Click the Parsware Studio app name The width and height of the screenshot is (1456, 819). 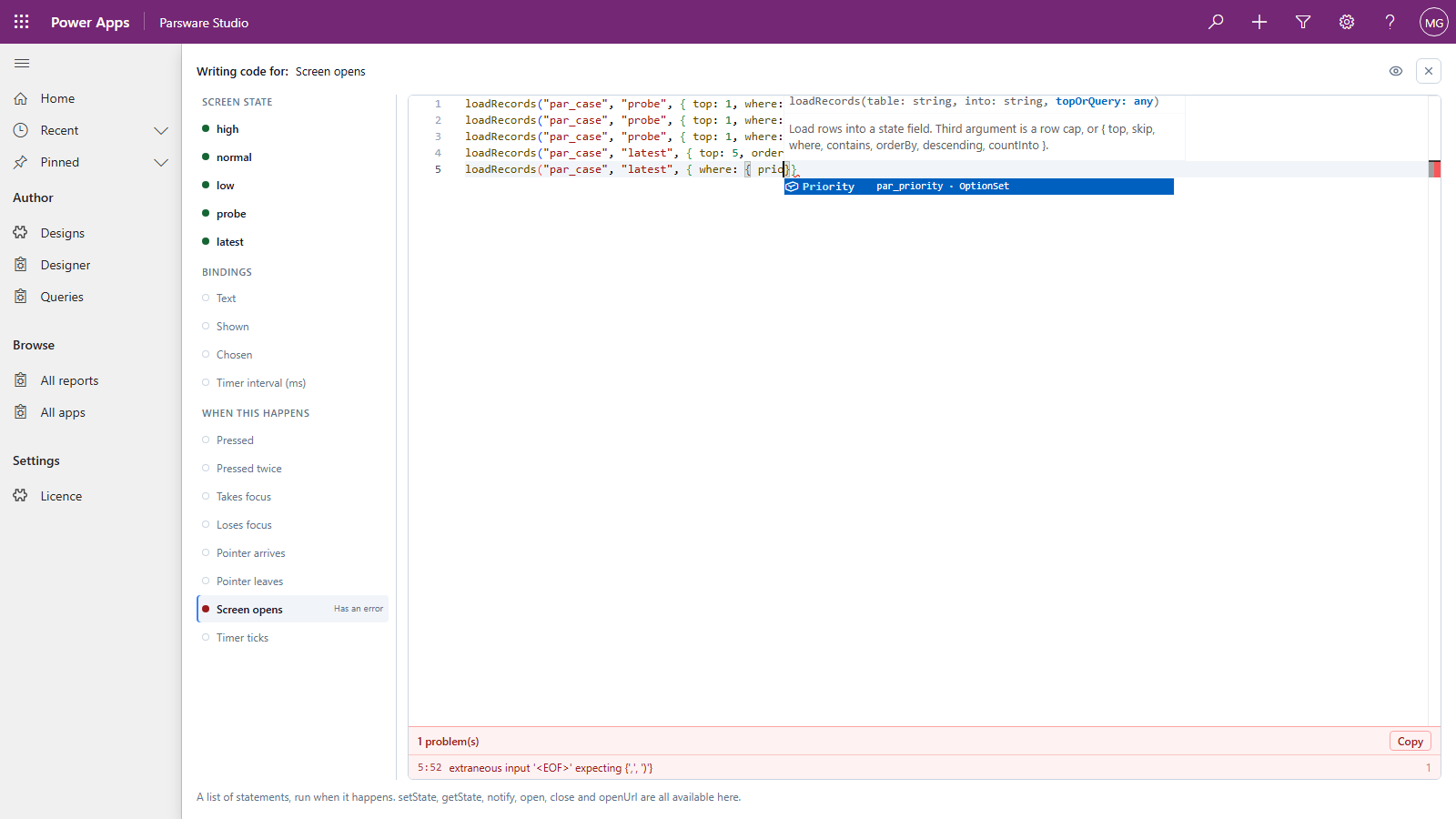pyautogui.click(x=204, y=23)
